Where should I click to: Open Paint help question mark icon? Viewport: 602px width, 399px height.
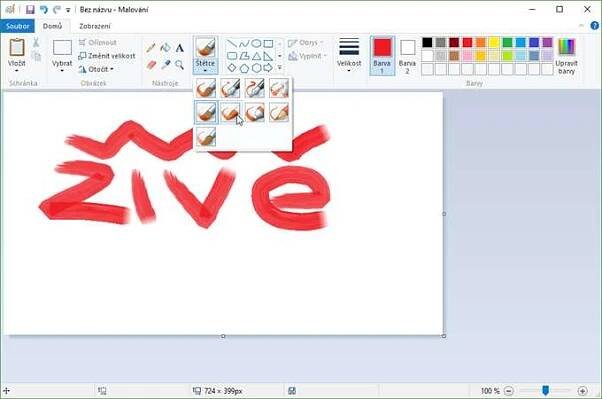[595, 26]
